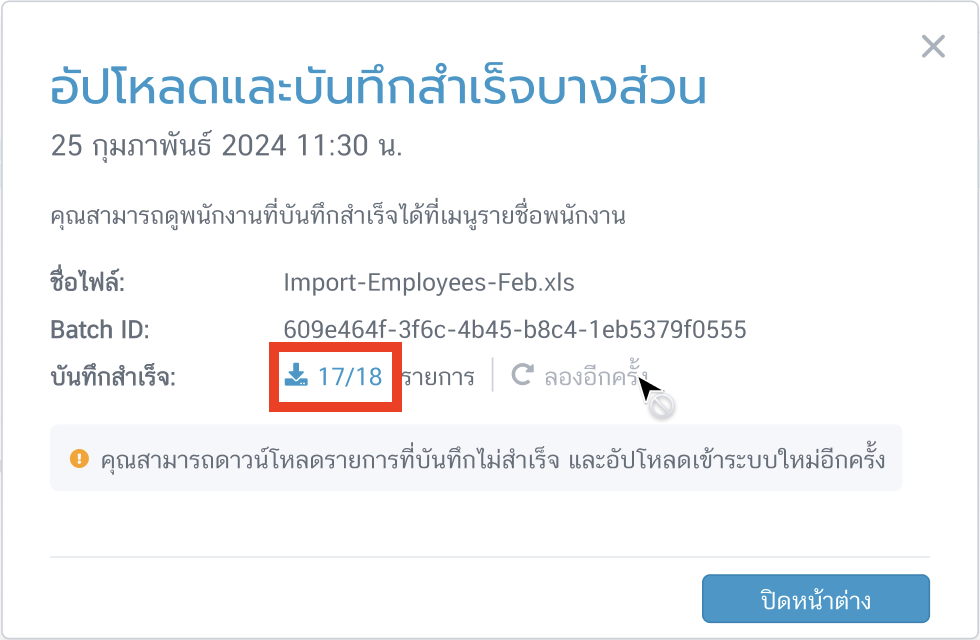Click the orange warning icon in notice
Image resolution: width=980 pixels, height=640 pixels.
pos(79,459)
